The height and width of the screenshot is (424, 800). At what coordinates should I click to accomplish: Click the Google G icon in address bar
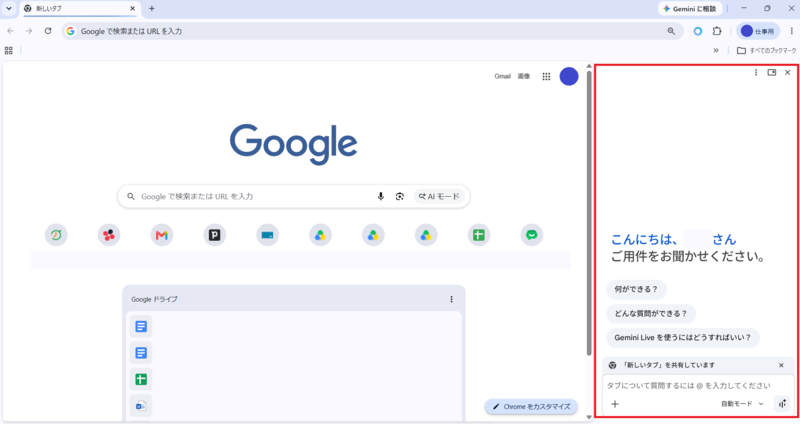[70, 31]
